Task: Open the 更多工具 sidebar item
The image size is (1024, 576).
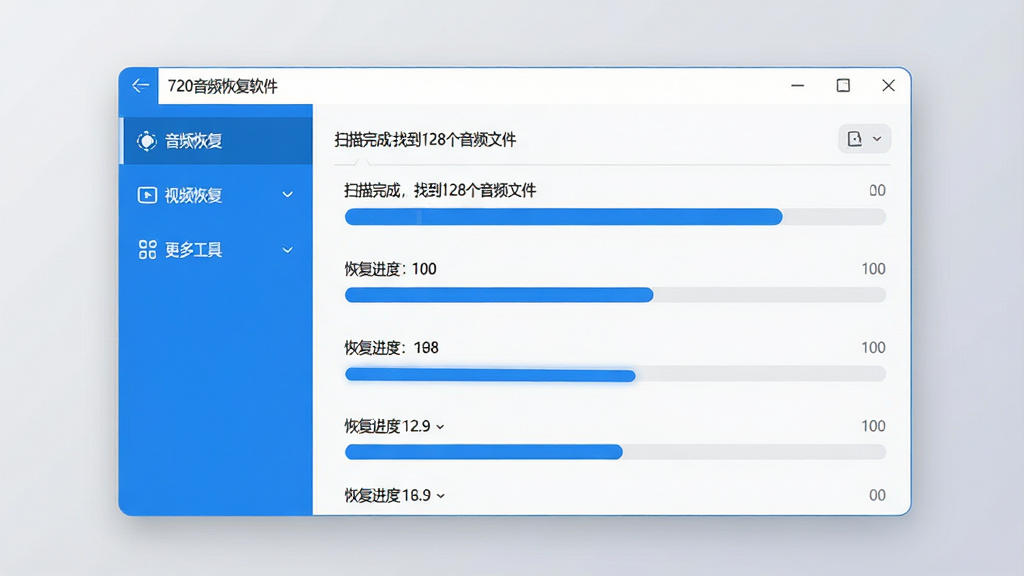Action: 216,249
